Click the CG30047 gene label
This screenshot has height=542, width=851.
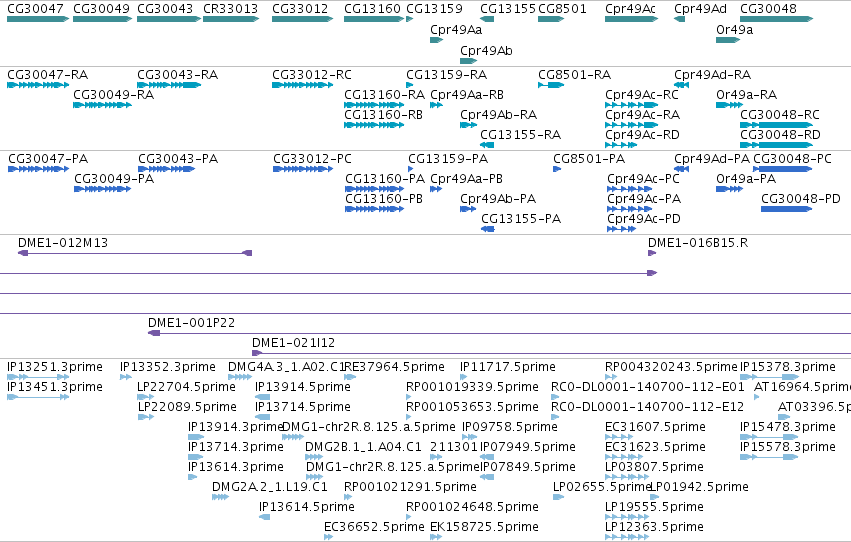tap(35, 9)
